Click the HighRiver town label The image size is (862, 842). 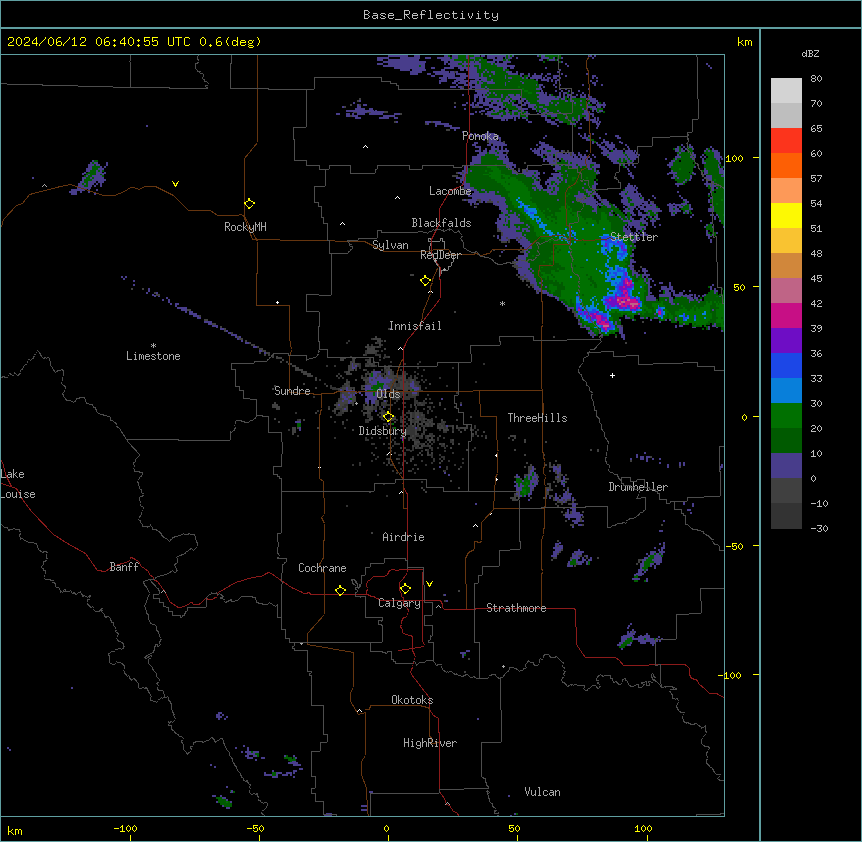[x=430, y=743]
